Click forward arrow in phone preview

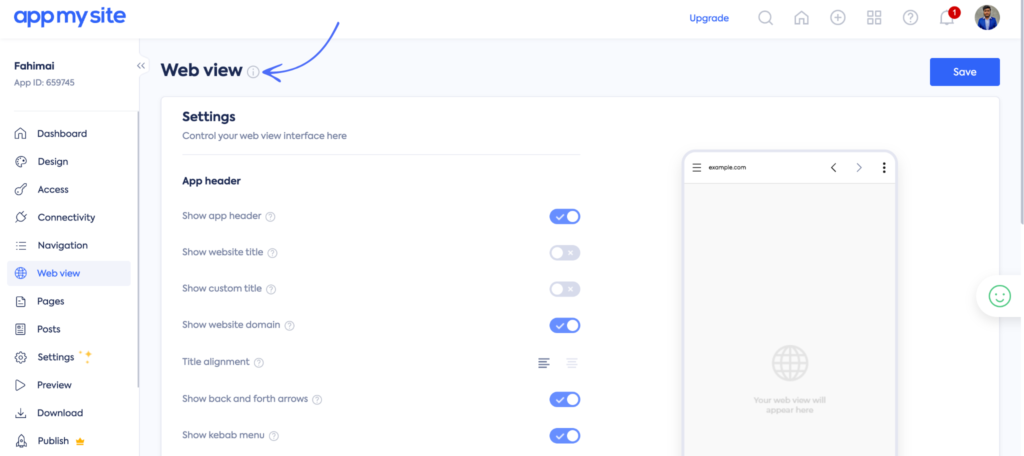click(x=859, y=168)
